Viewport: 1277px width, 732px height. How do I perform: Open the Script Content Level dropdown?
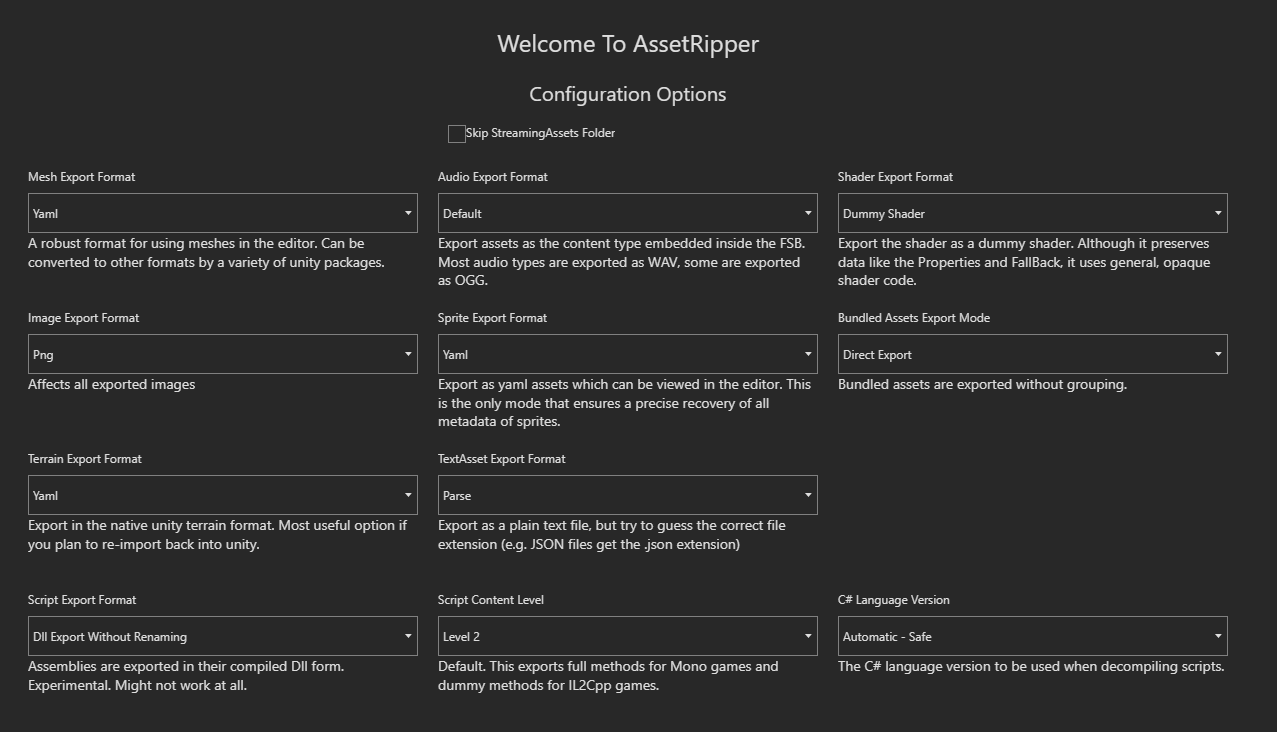click(x=628, y=636)
